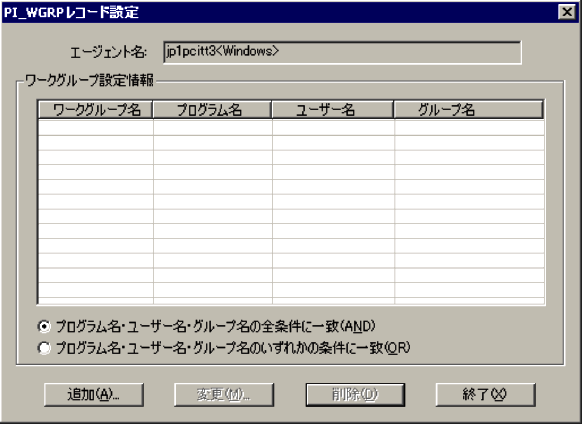This screenshot has width=582, height=424.
Task: Click the 変更(M)... change button
Action: coord(224,395)
